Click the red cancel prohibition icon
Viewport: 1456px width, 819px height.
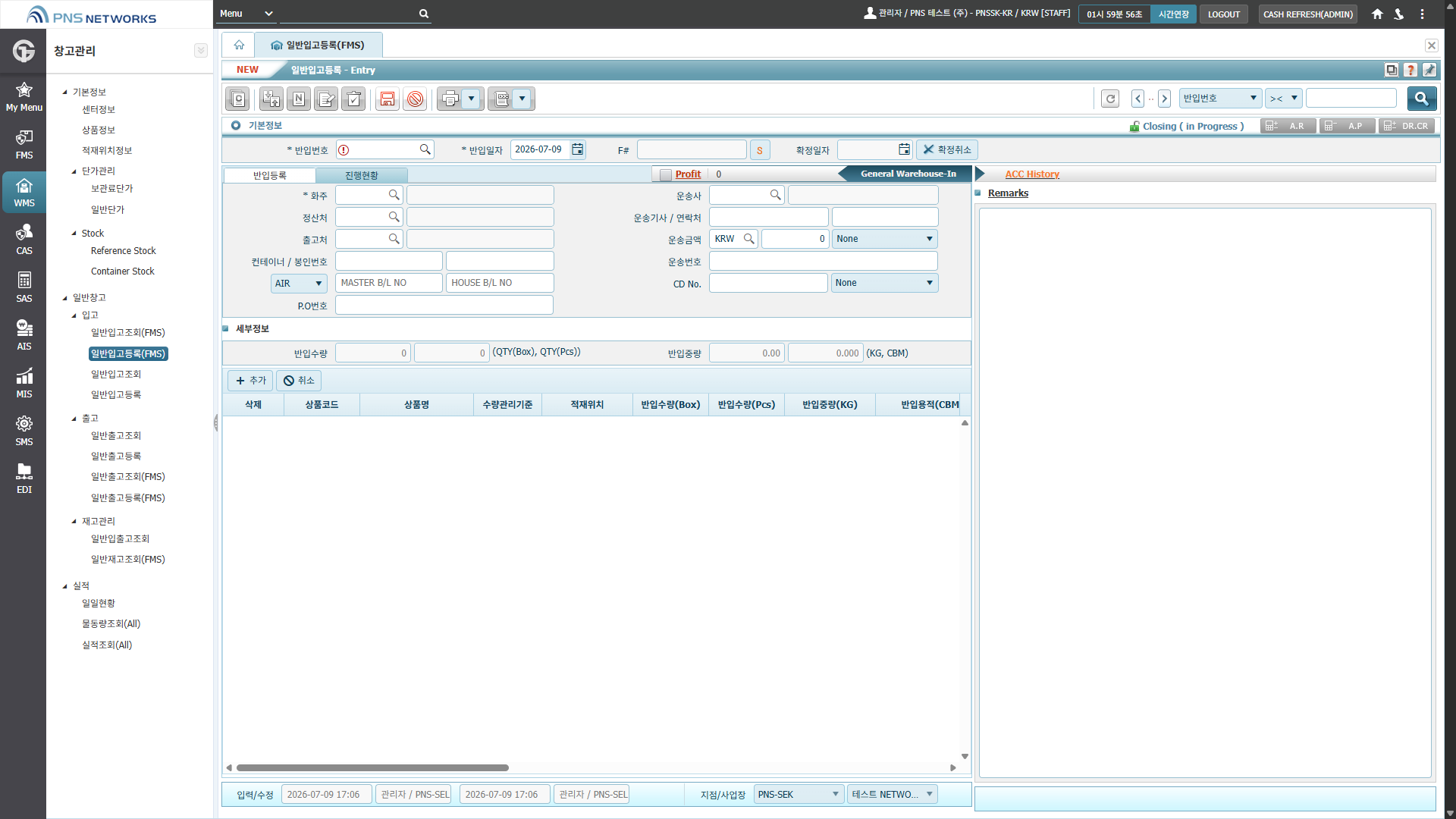tap(415, 99)
